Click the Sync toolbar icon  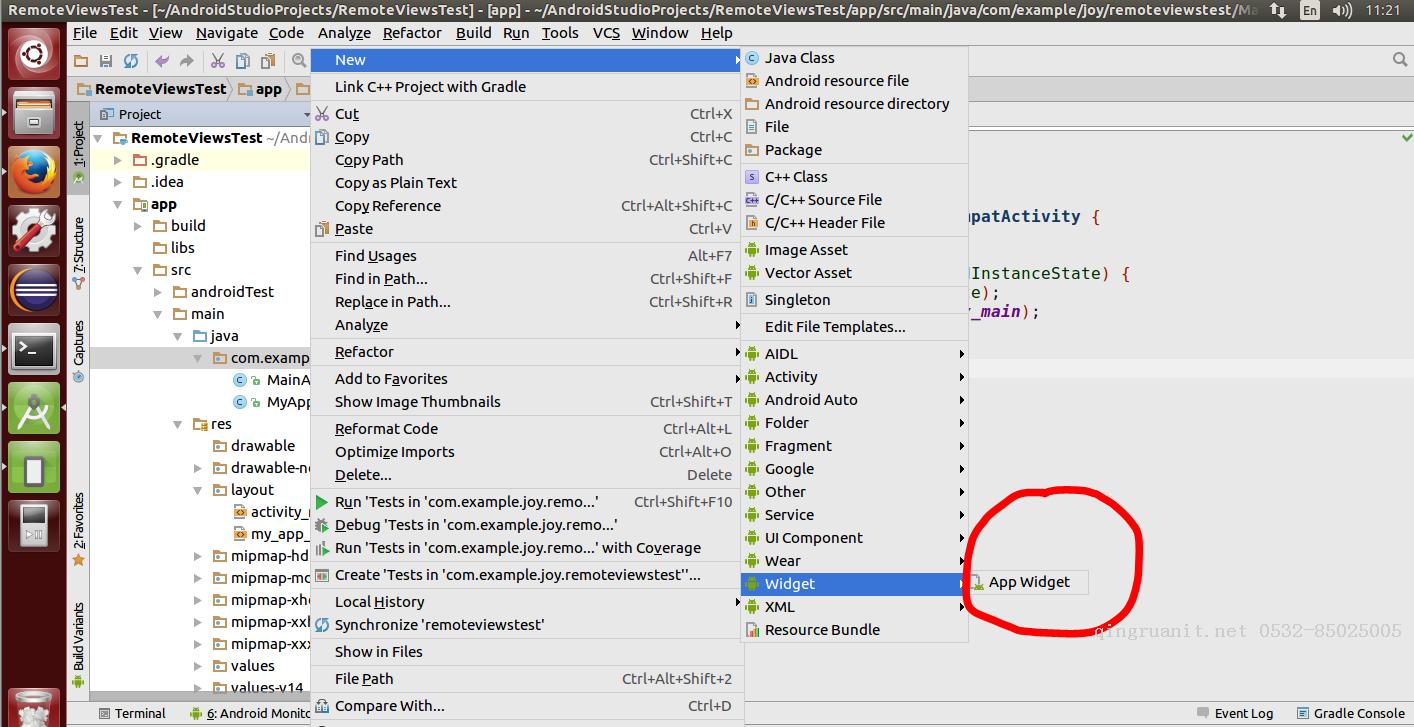coord(130,61)
